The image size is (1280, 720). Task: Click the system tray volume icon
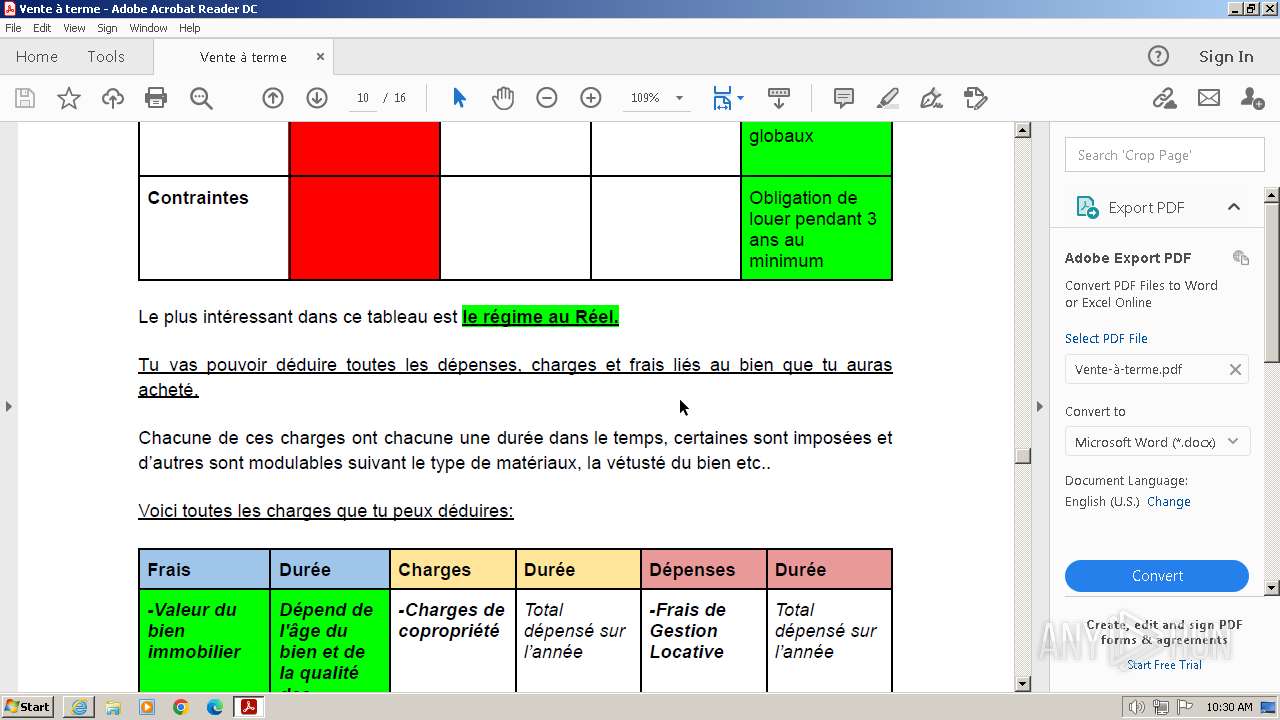(x=1135, y=707)
